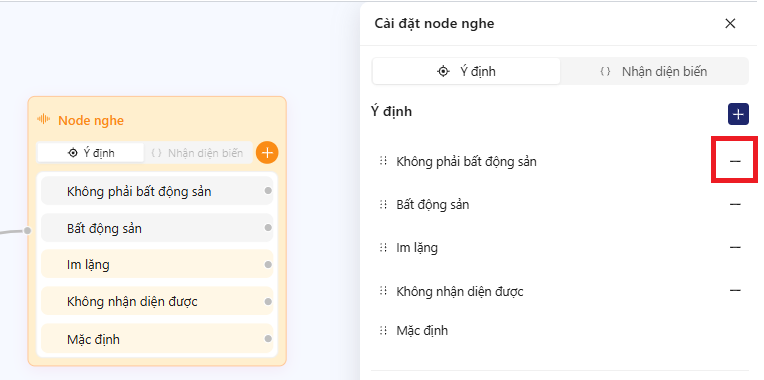This screenshot has width=764, height=380.
Task: Click the waveform icon of Node nghe
Action: click(44, 119)
